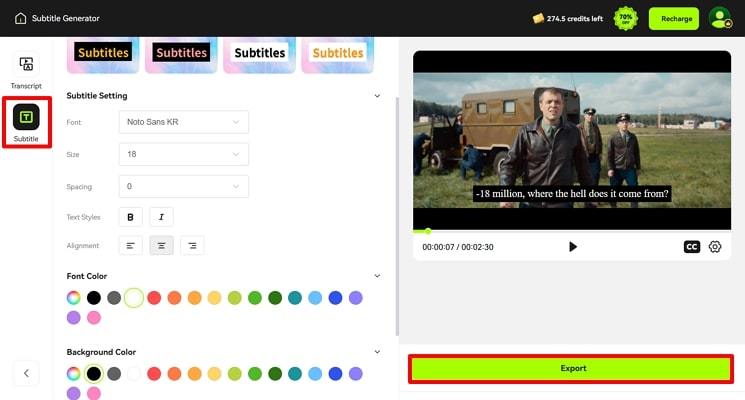
Task: Open video player settings gear
Action: click(715, 247)
